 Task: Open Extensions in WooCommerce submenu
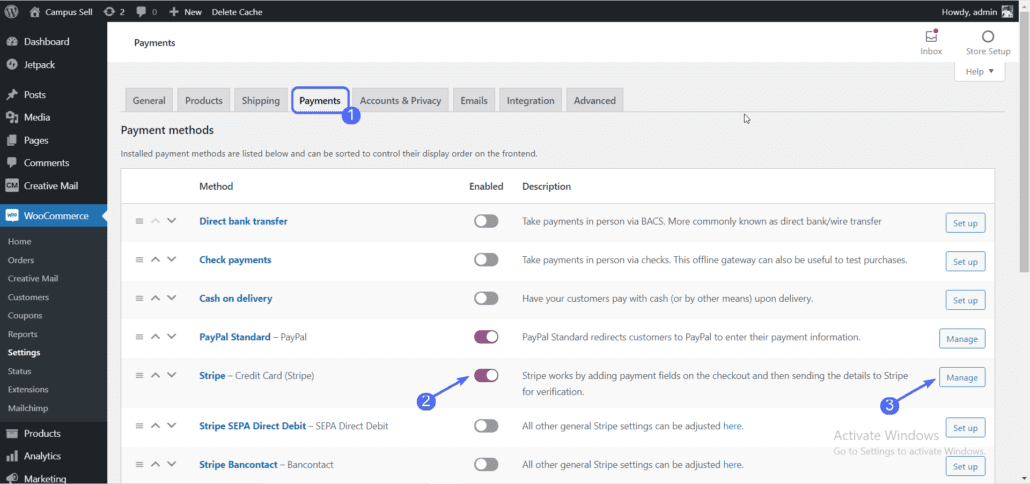[x=28, y=389]
